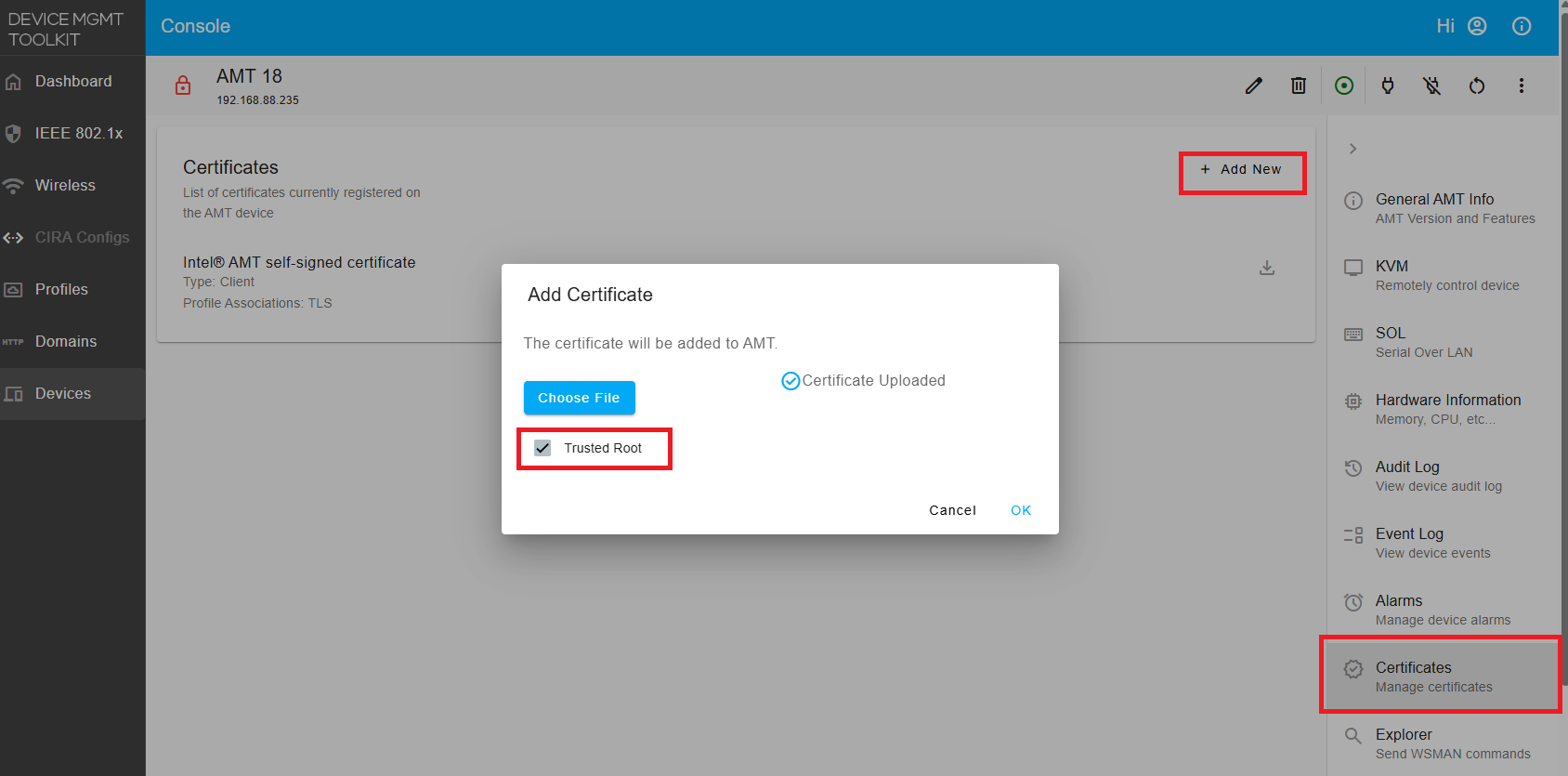Click the Console header title
Viewport: 1568px width, 776px height.
point(195,26)
